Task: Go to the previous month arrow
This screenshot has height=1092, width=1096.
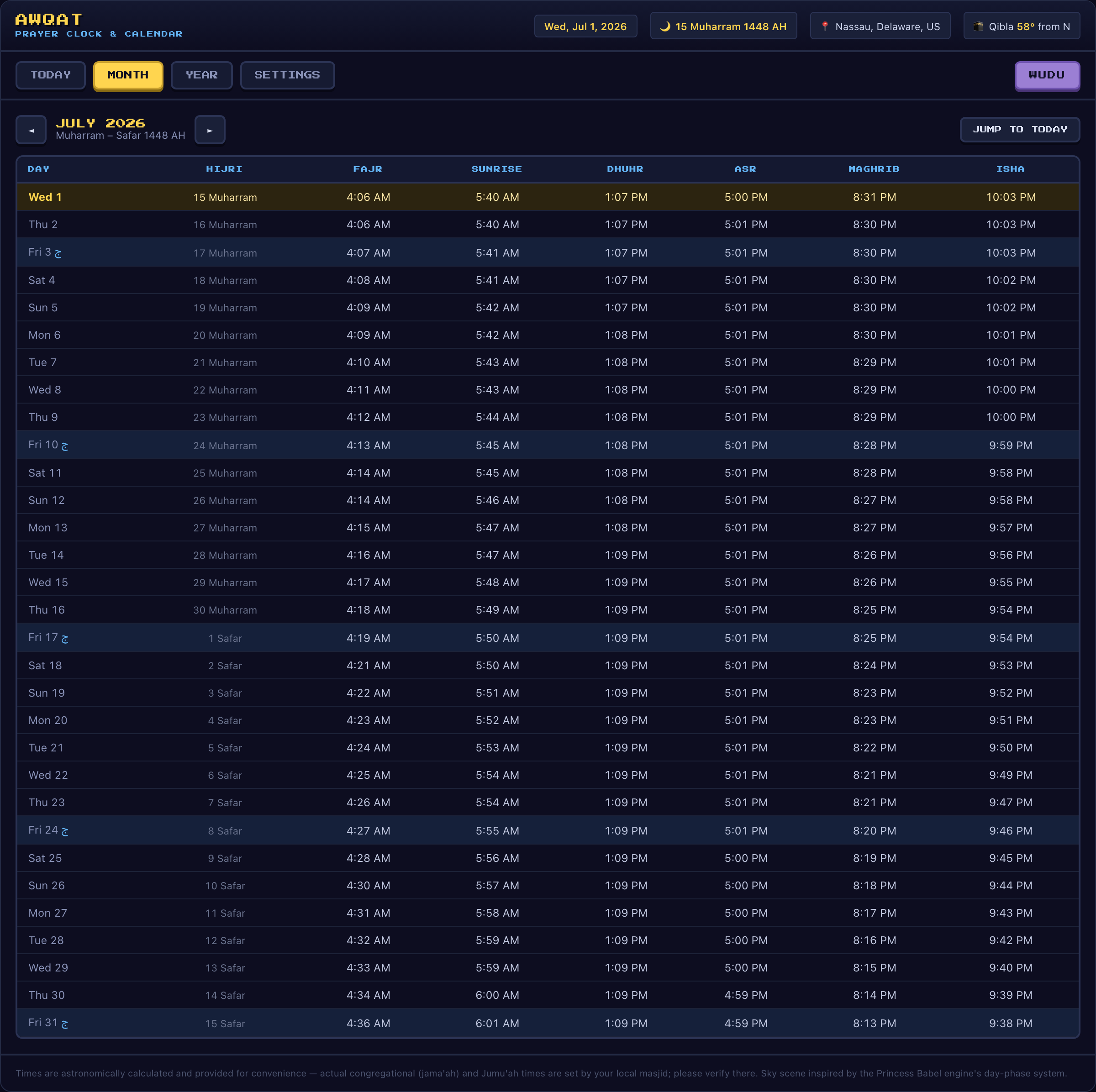Action: tap(31, 130)
